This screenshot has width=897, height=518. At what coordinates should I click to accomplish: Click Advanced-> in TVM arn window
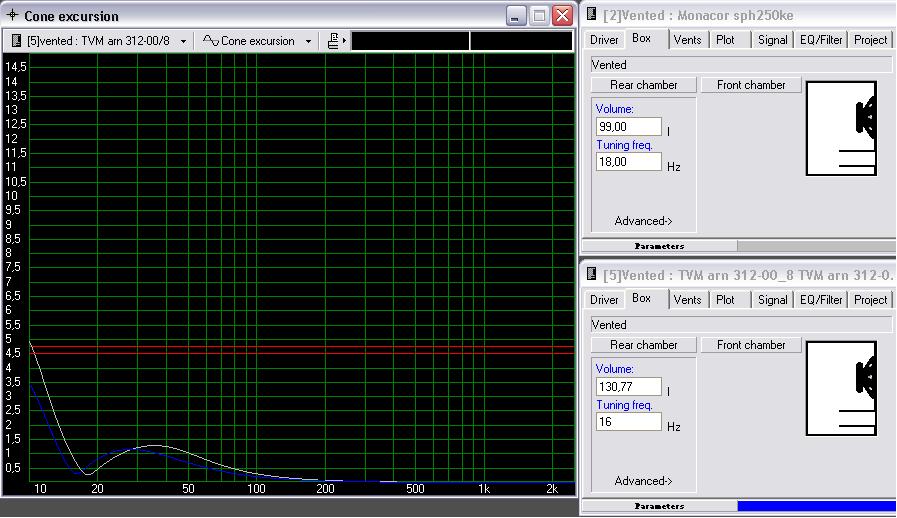[x=643, y=481]
